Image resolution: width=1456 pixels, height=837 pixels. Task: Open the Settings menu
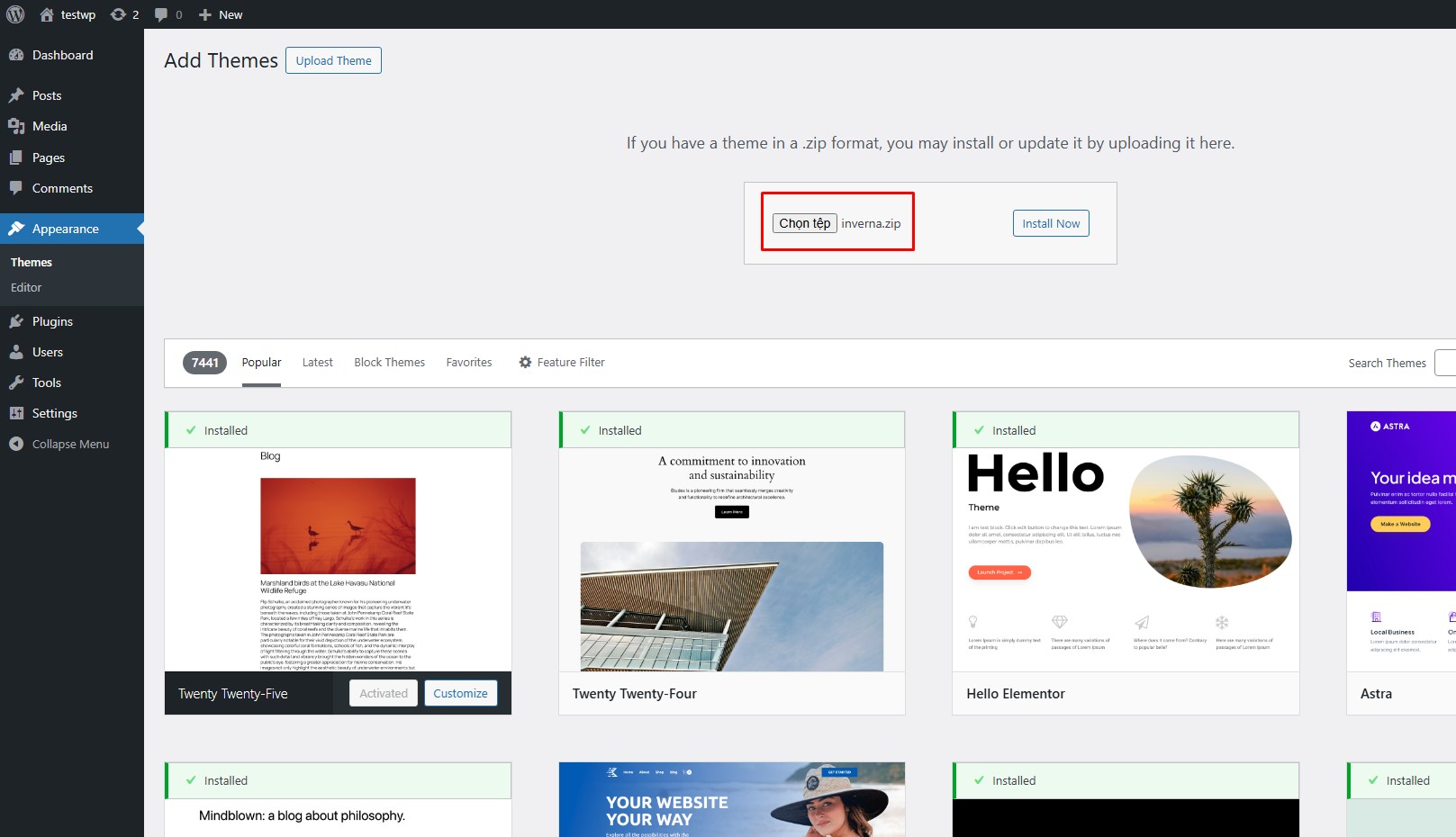[x=72, y=413]
